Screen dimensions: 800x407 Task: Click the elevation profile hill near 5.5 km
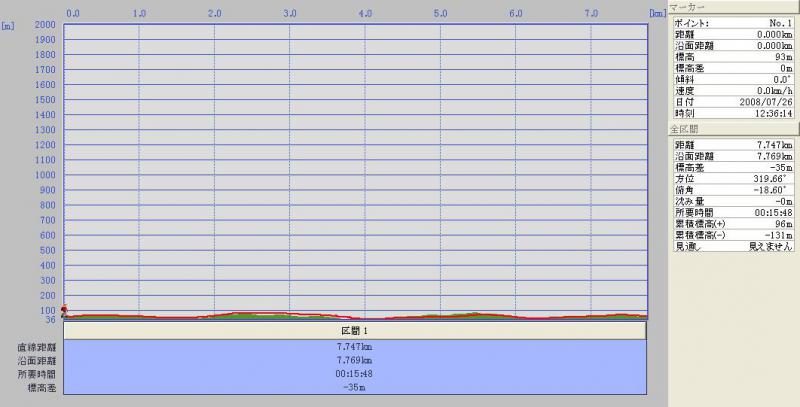point(475,315)
